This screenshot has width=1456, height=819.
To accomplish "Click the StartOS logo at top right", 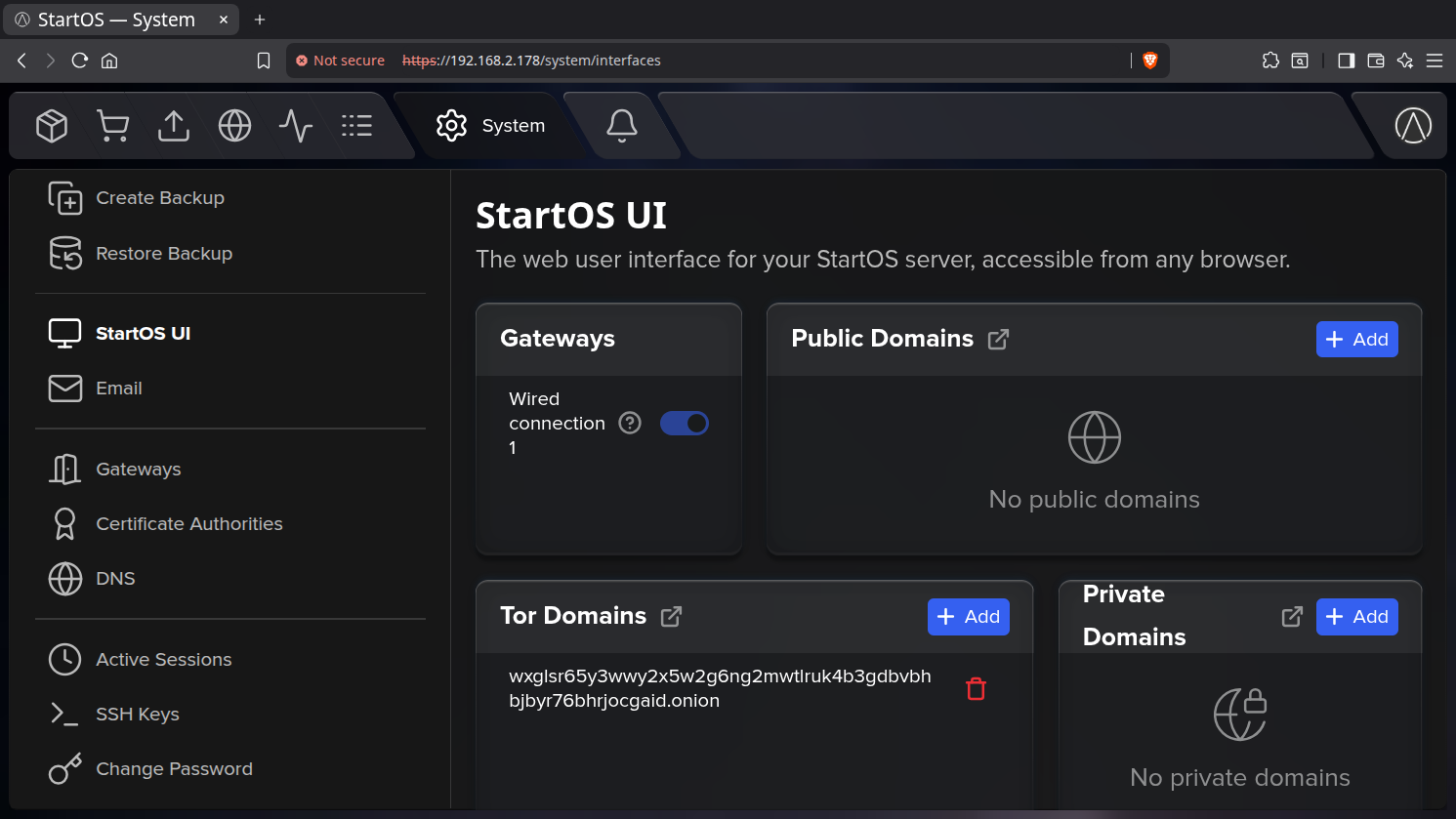I will pyautogui.click(x=1413, y=125).
